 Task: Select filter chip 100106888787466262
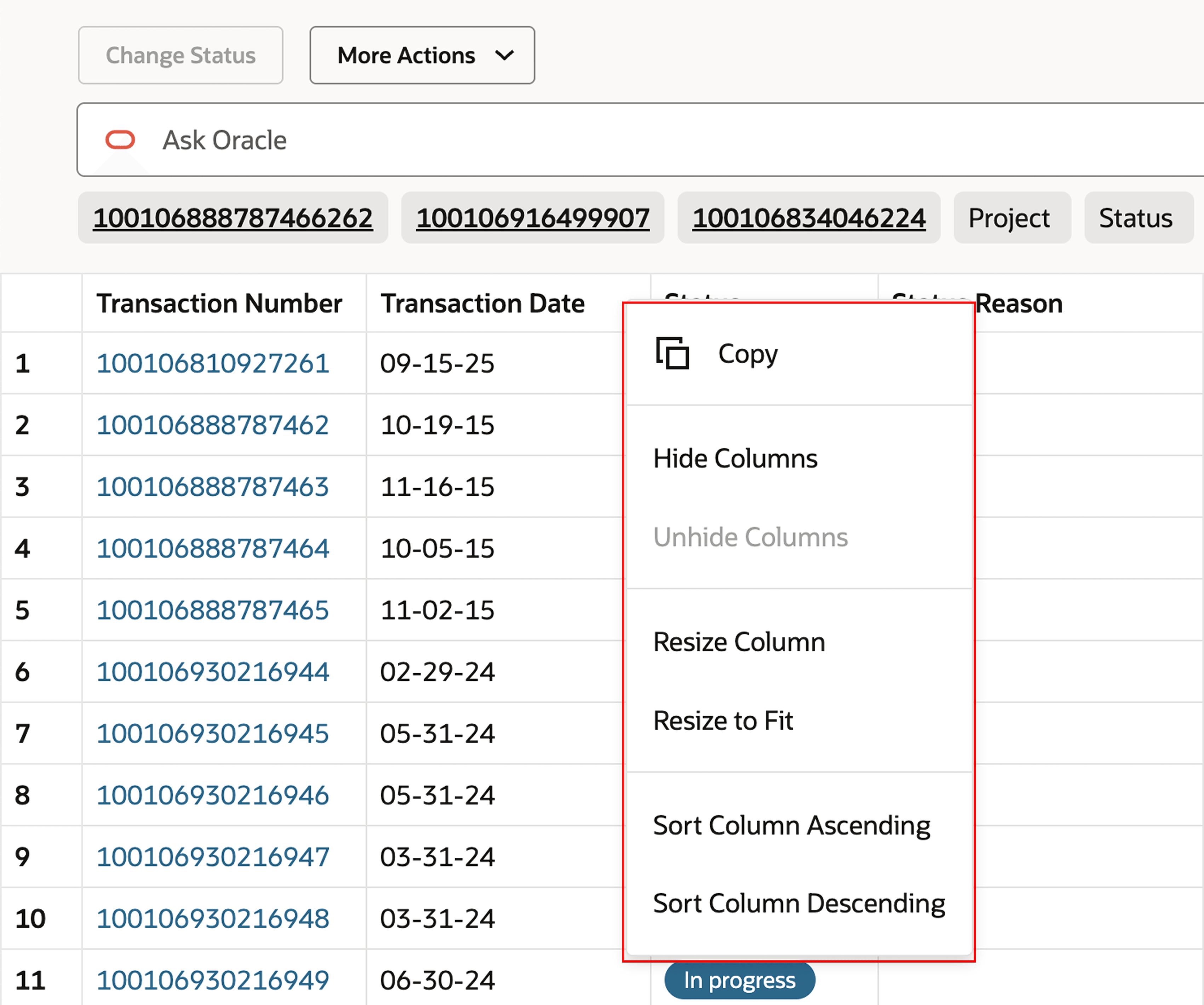[233, 218]
